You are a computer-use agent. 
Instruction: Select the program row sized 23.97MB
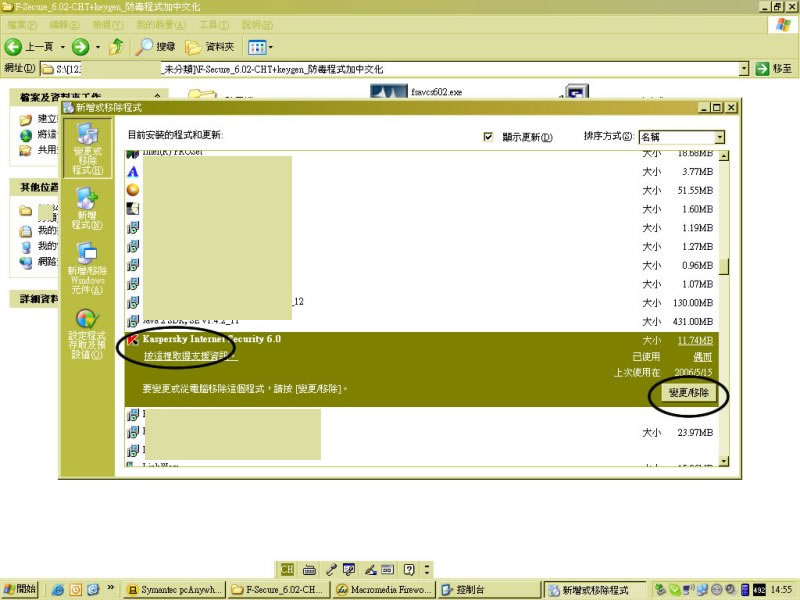click(x=422, y=433)
